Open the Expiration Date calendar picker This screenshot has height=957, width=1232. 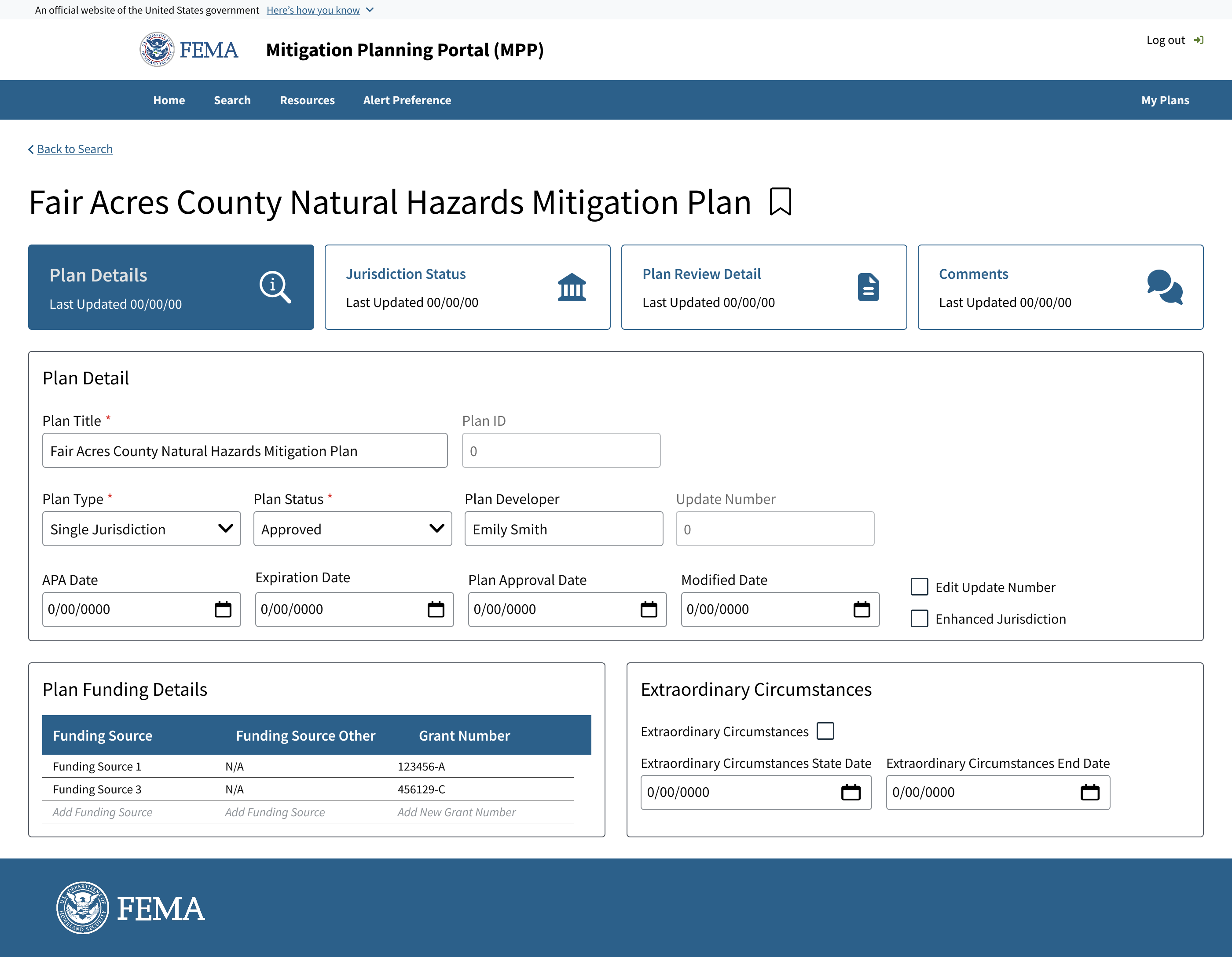pos(436,609)
